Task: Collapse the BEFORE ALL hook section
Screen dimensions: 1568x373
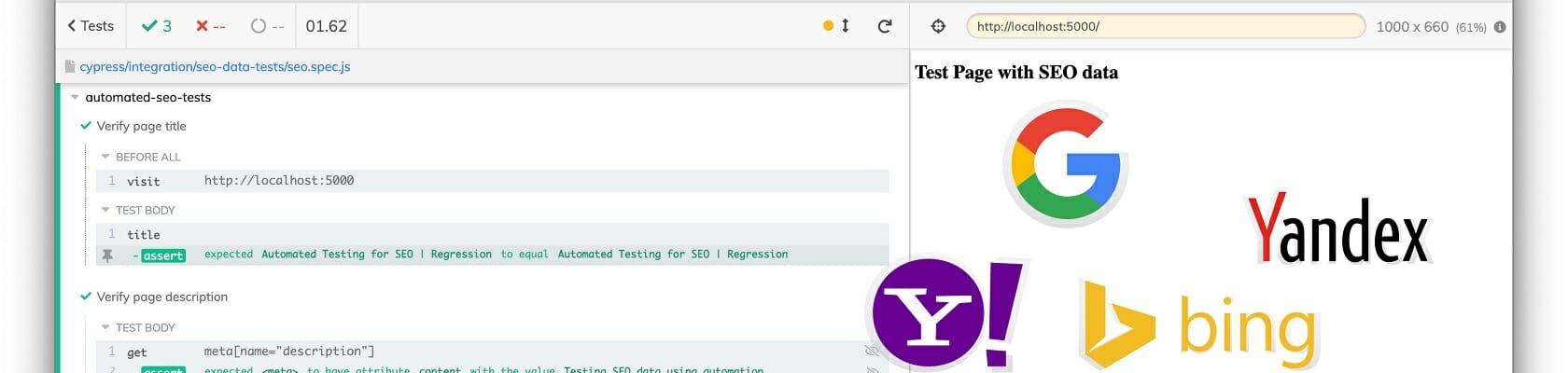Action: [105, 157]
